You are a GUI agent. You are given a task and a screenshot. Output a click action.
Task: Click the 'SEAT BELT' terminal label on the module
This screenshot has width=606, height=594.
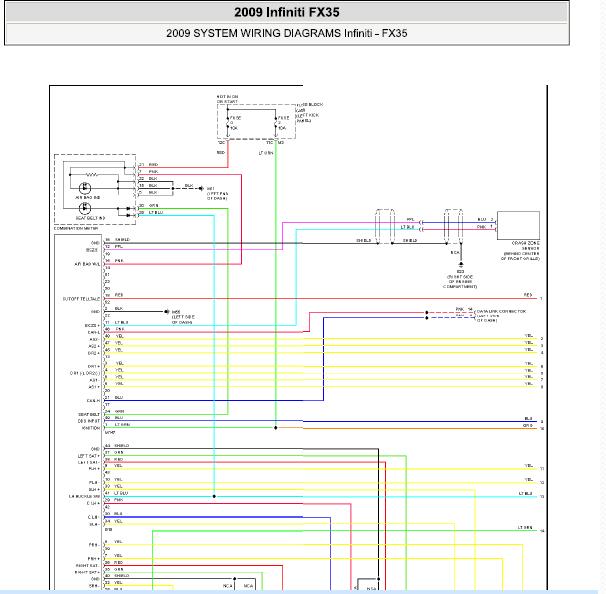89,414
